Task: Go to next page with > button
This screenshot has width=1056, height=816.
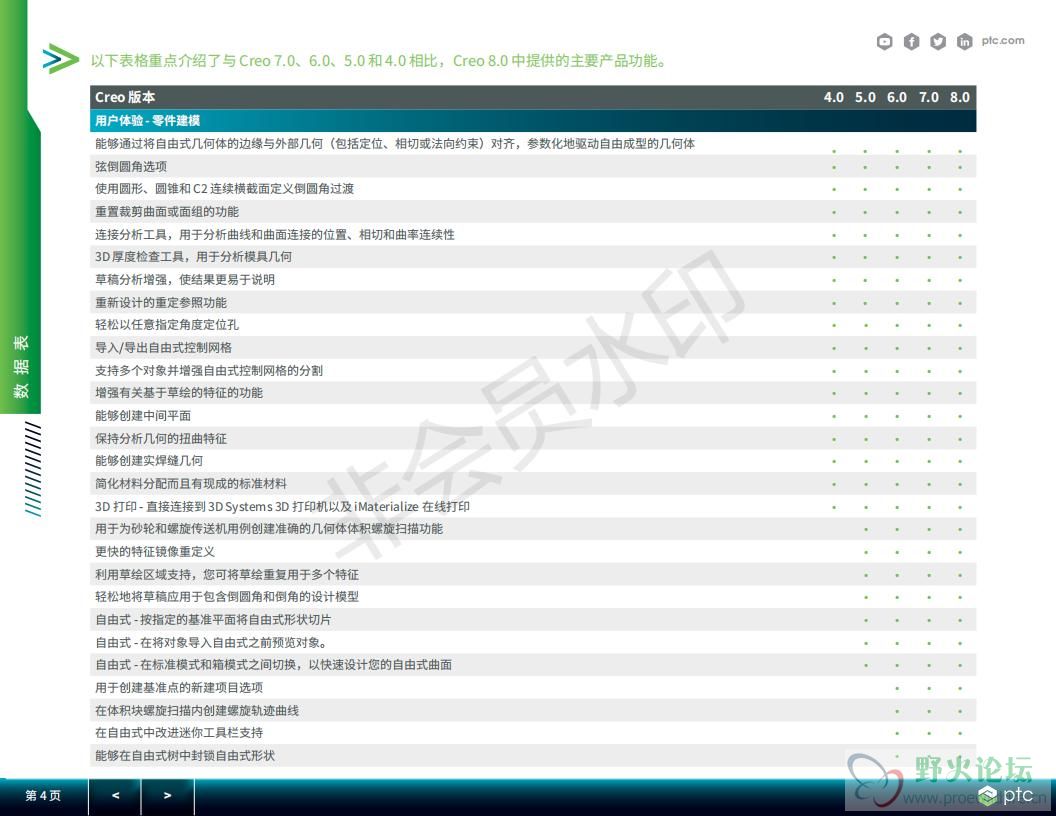Action: (x=168, y=796)
